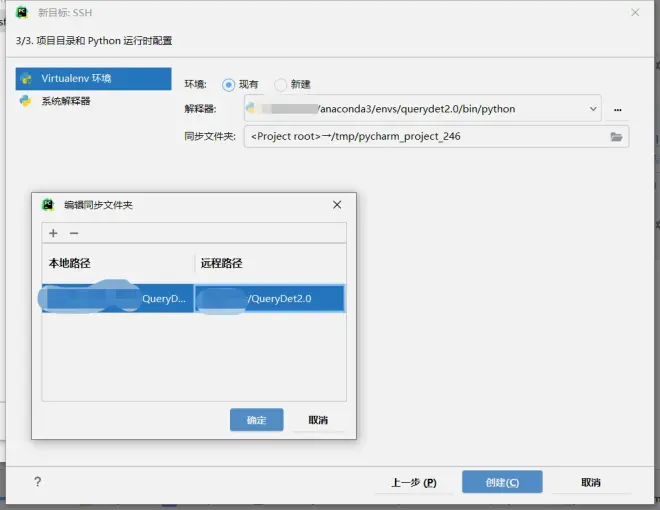Open folder browser for 同步文件夹 field

coord(616,137)
